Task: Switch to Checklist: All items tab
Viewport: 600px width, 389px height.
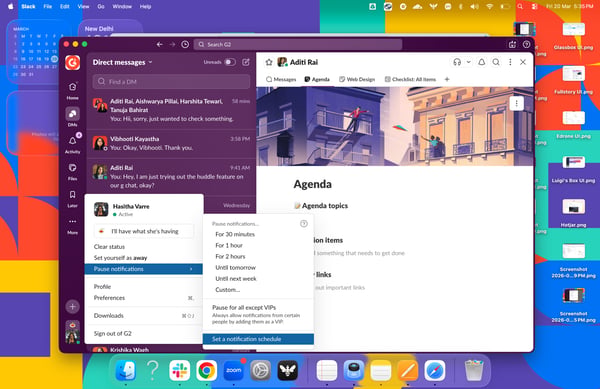Action: tap(410, 79)
